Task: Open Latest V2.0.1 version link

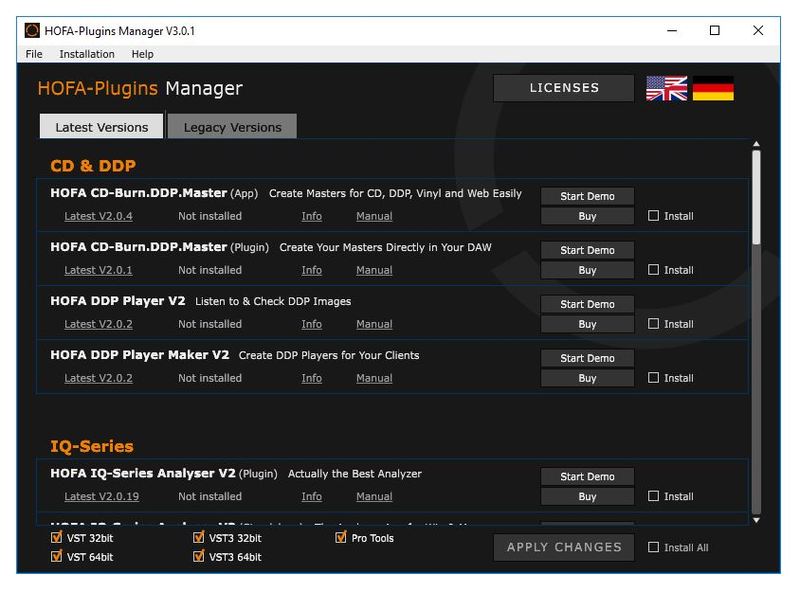Action: click(x=98, y=270)
